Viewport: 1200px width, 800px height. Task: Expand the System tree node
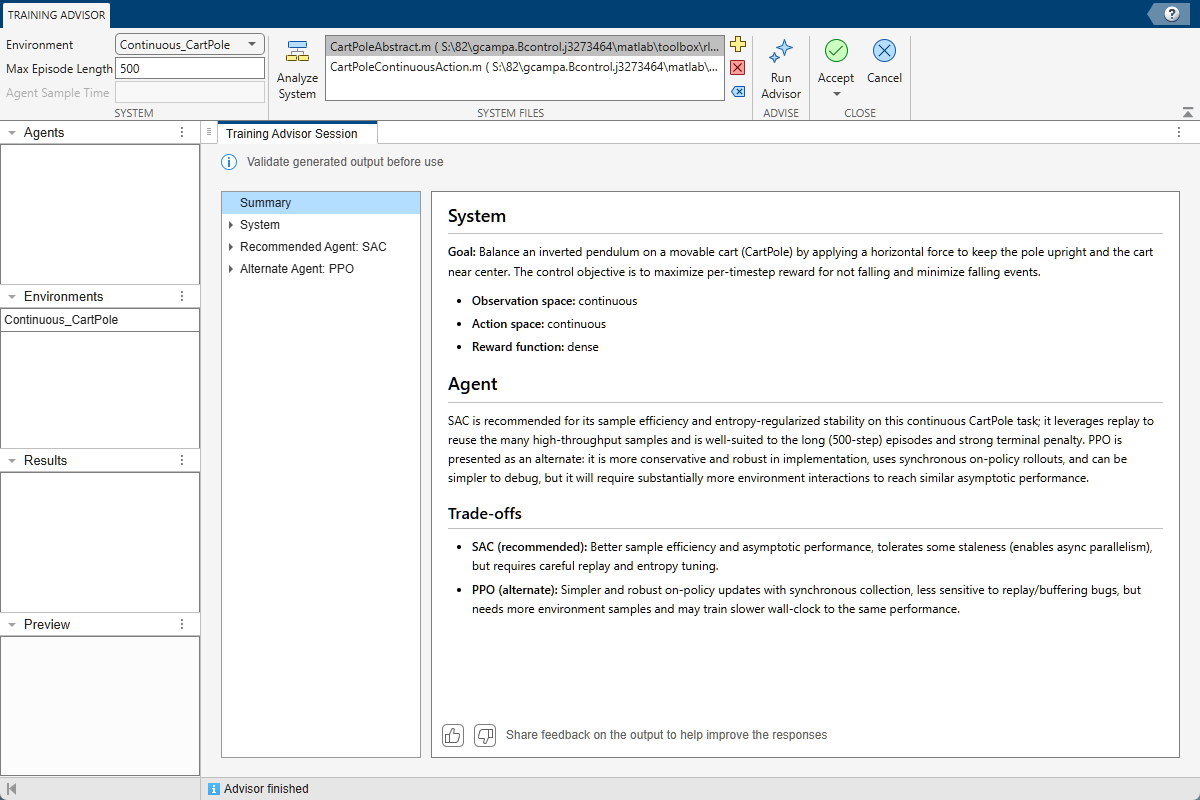(x=231, y=225)
